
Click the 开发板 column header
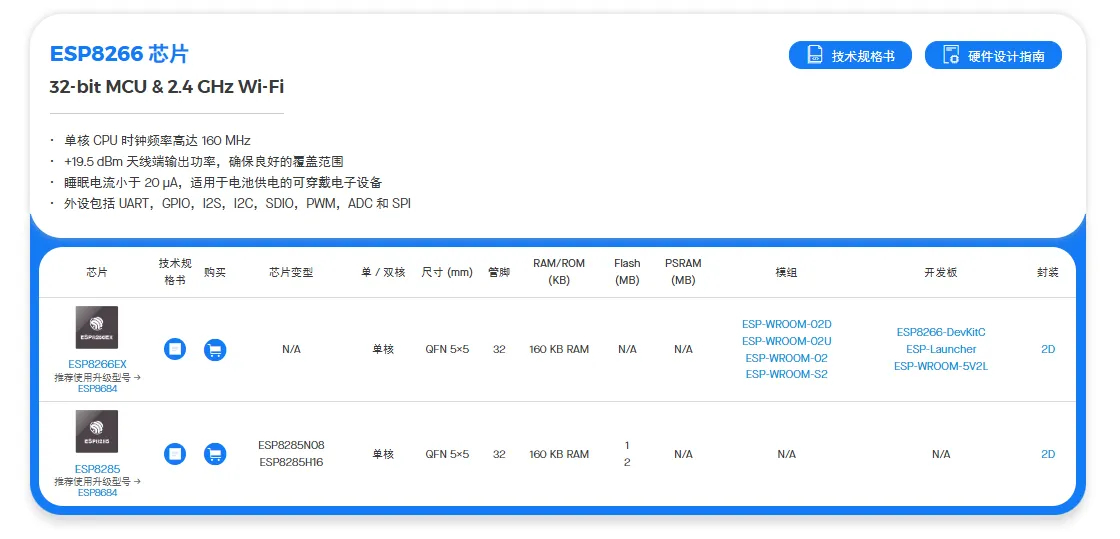click(941, 272)
